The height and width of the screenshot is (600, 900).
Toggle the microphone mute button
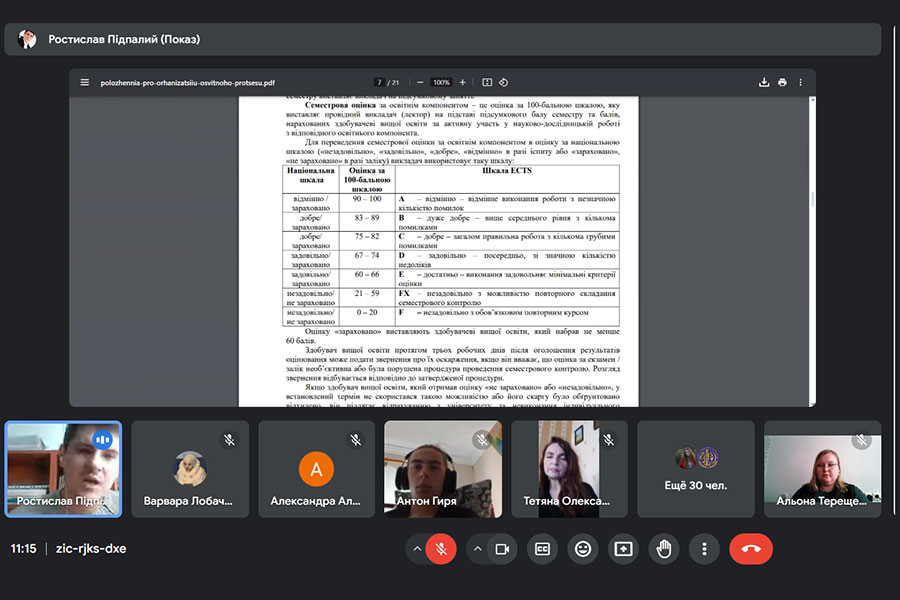tap(441, 549)
